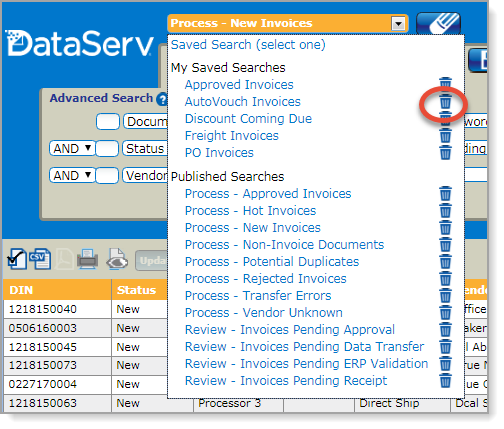Screen dimensions: 504x429
Task: Delete the Process - Hot Invoices search
Action: click(x=445, y=210)
